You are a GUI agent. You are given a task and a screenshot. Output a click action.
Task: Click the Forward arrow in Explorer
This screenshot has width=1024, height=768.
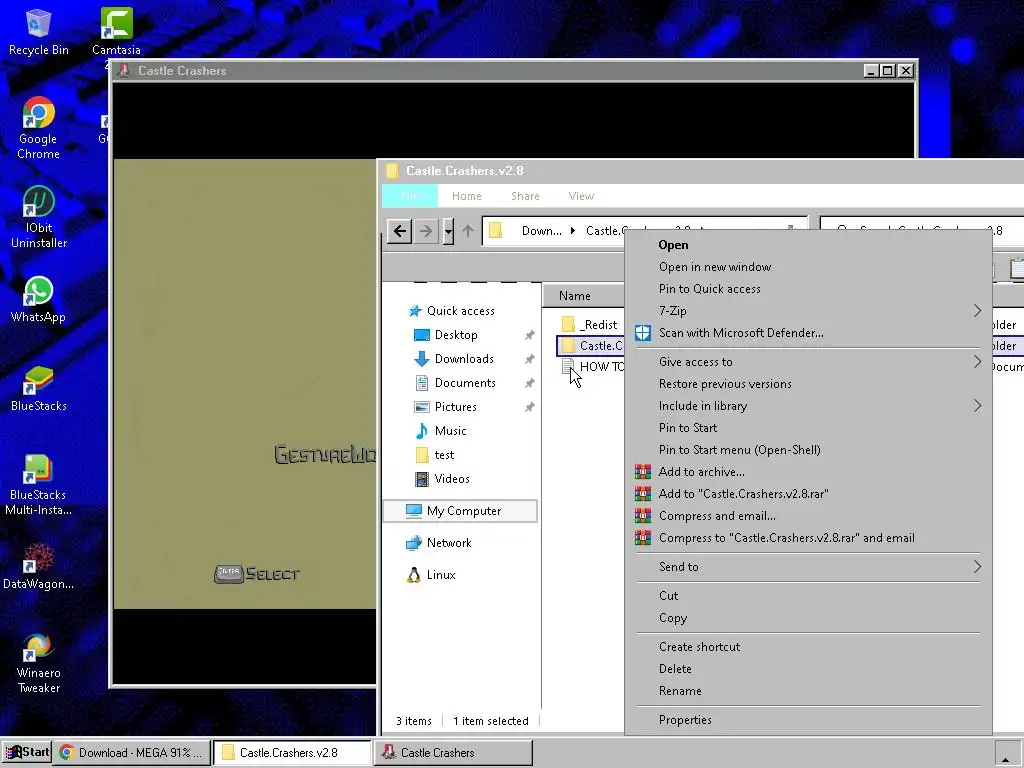coord(426,231)
